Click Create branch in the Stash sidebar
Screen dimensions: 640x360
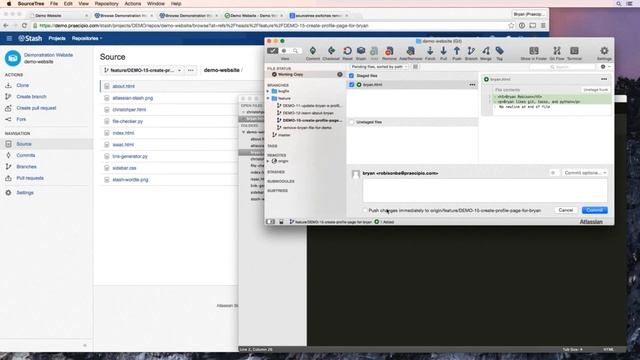31,97
